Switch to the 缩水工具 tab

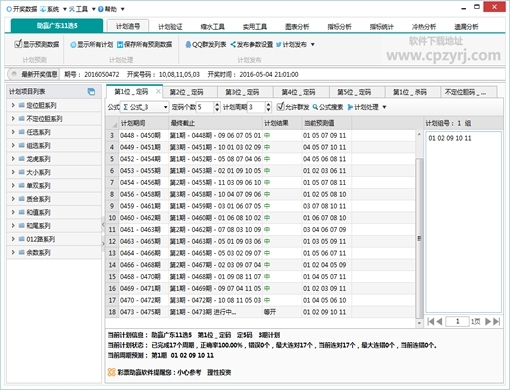pyautogui.click(x=212, y=27)
